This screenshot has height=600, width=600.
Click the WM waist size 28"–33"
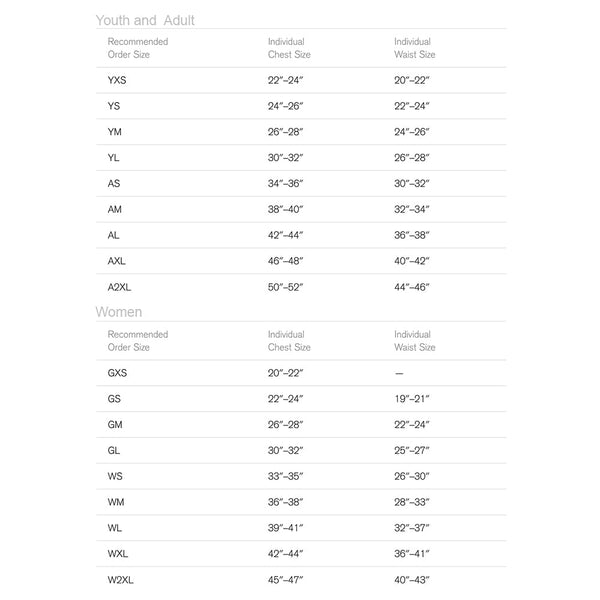411,502
